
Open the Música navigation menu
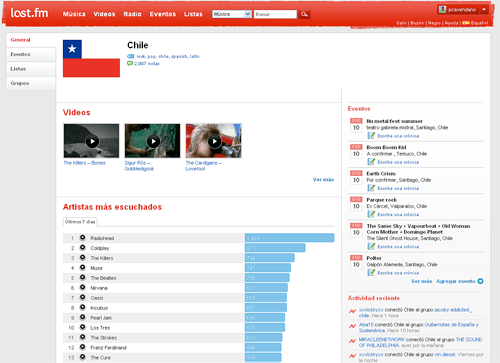[x=74, y=14]
